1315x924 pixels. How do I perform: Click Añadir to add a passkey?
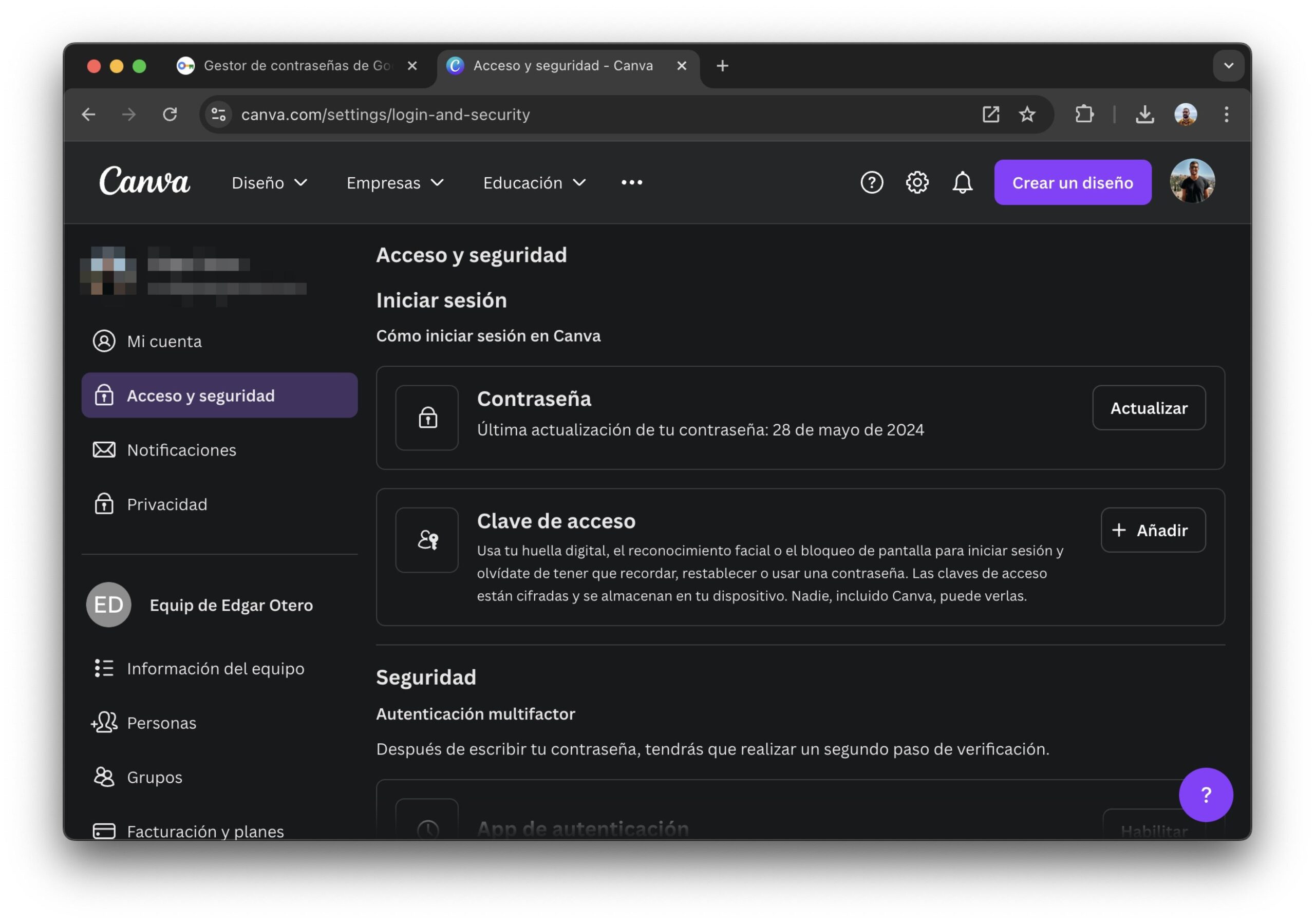click(x=1153, y=531)
